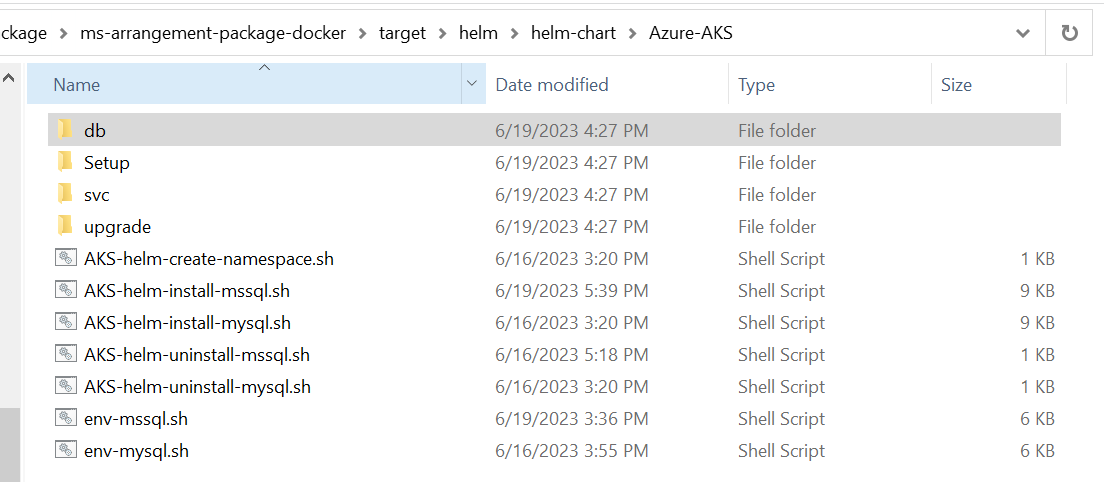The image size is (1104, 482).
Task: Click the db folder icon
Action: point(65,130)
